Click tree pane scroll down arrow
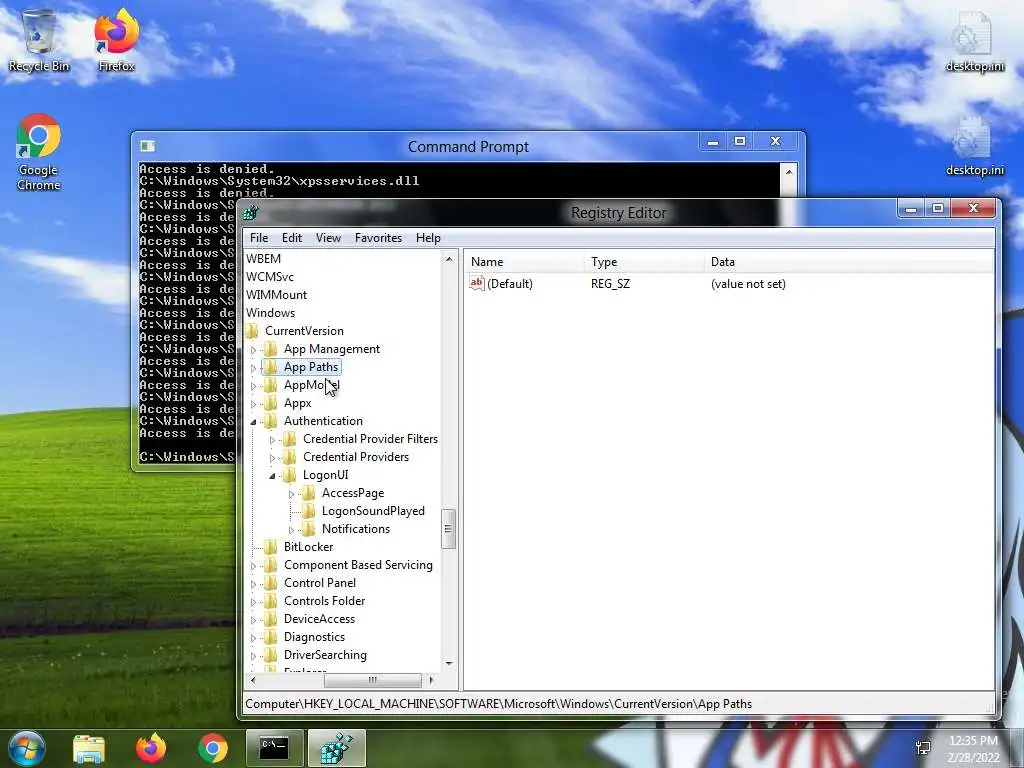This screenshot has width=1024, height=768. pos(449,664)
